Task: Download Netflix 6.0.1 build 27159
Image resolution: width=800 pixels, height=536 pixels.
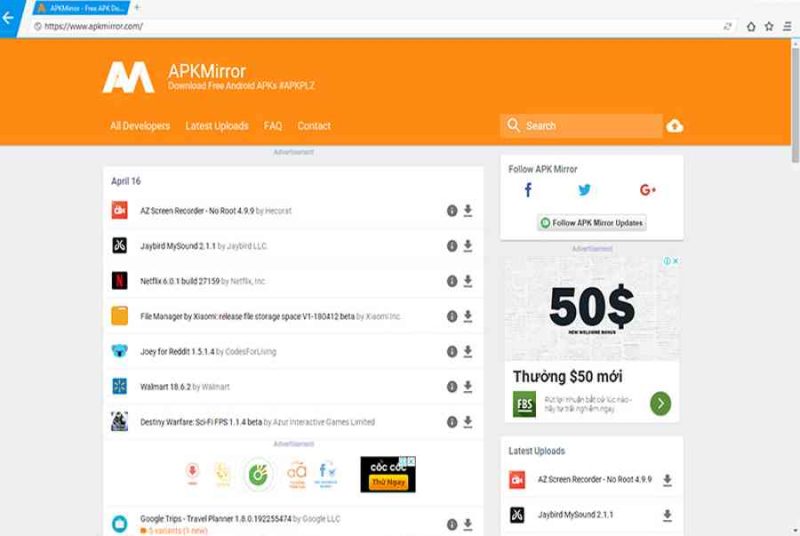Action: [x=468, y=281]
